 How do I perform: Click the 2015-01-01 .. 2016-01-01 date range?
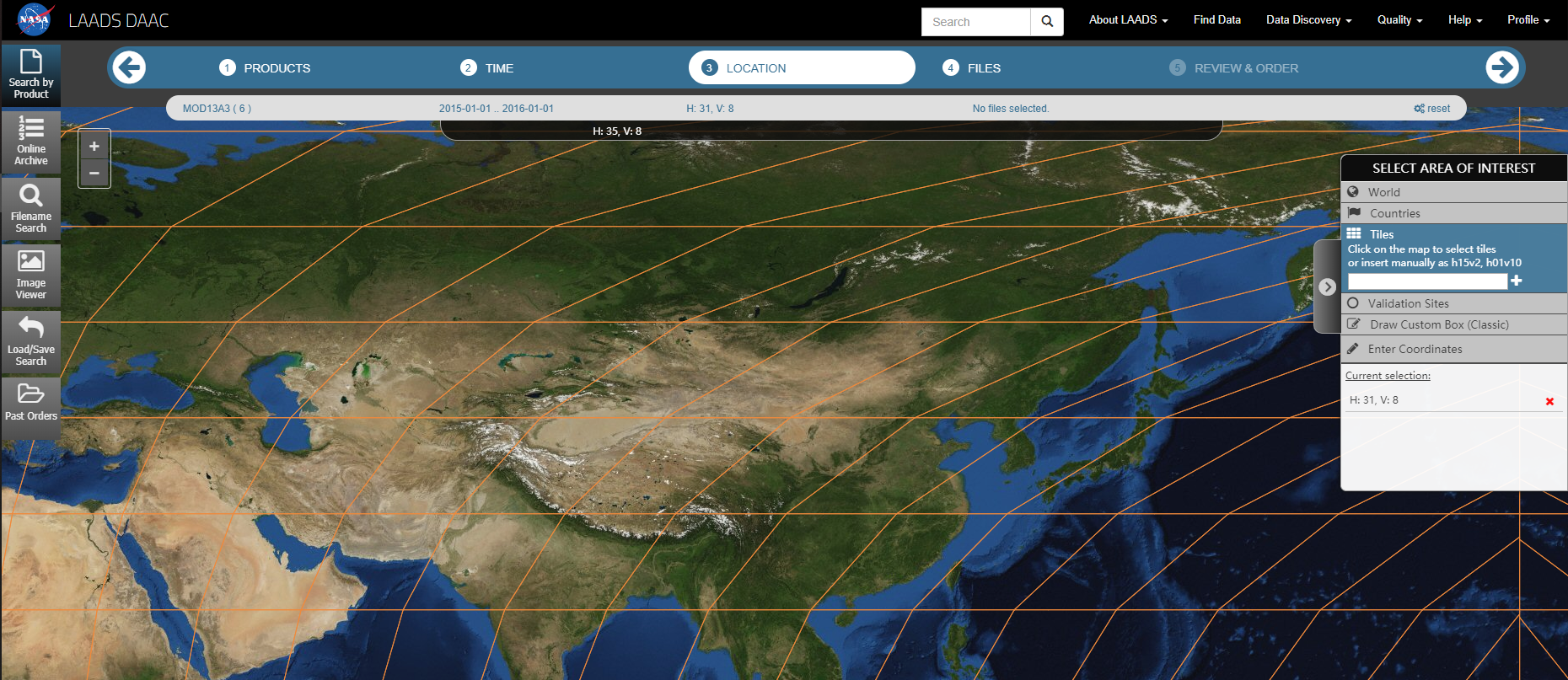coord(496,109)
